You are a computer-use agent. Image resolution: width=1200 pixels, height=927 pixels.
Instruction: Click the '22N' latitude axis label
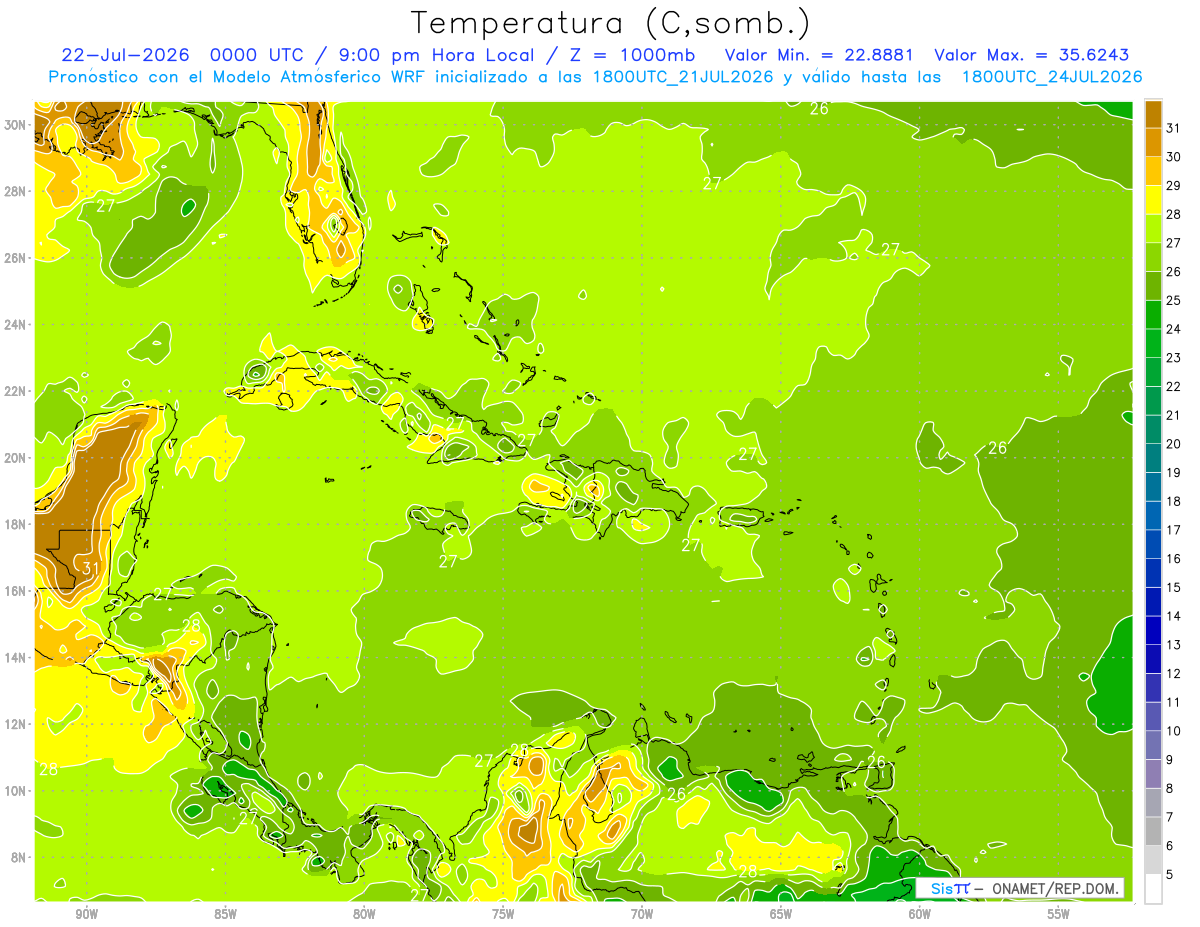(15, 391)
